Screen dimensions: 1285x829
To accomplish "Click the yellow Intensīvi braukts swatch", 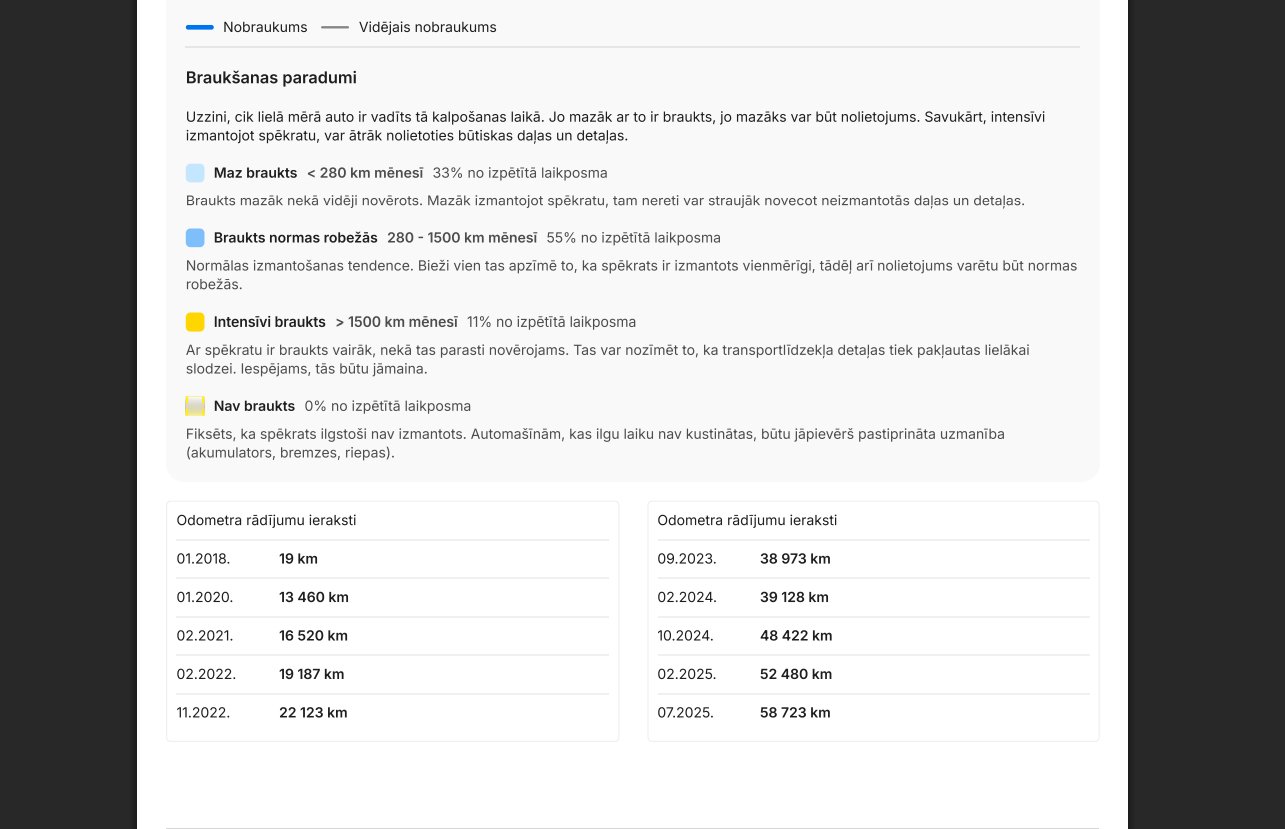I will click(x=195, y=322).
